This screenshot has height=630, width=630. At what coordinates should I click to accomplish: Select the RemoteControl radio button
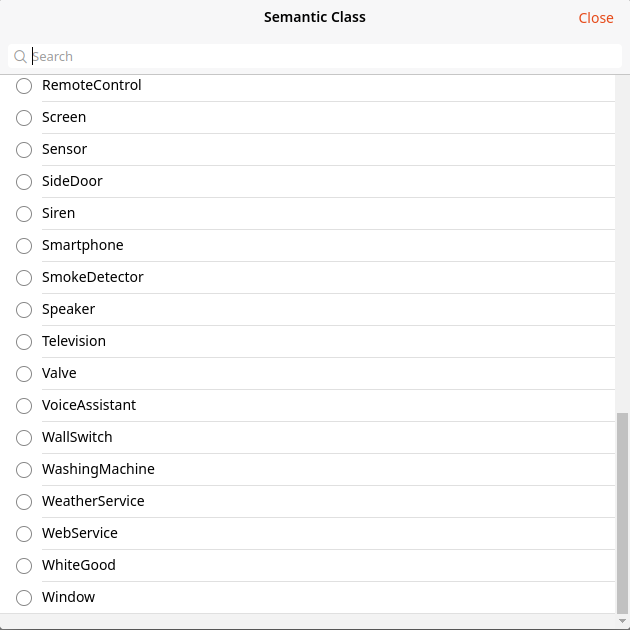(x=24, y=86)
